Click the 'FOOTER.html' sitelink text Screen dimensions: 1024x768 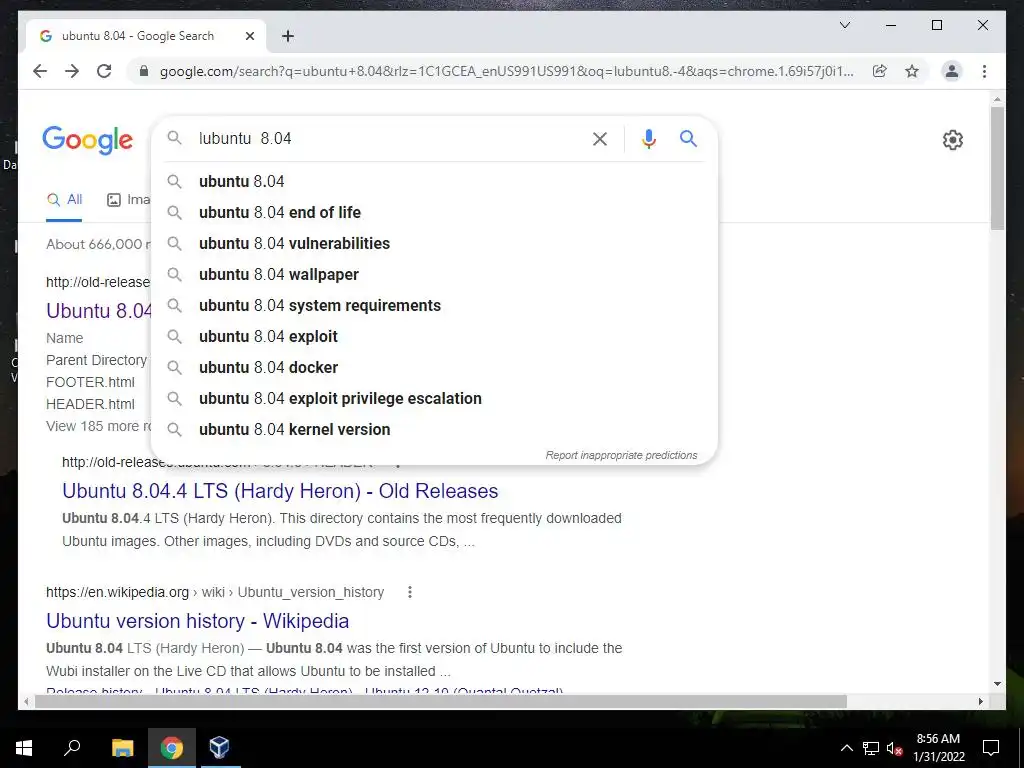90,382
